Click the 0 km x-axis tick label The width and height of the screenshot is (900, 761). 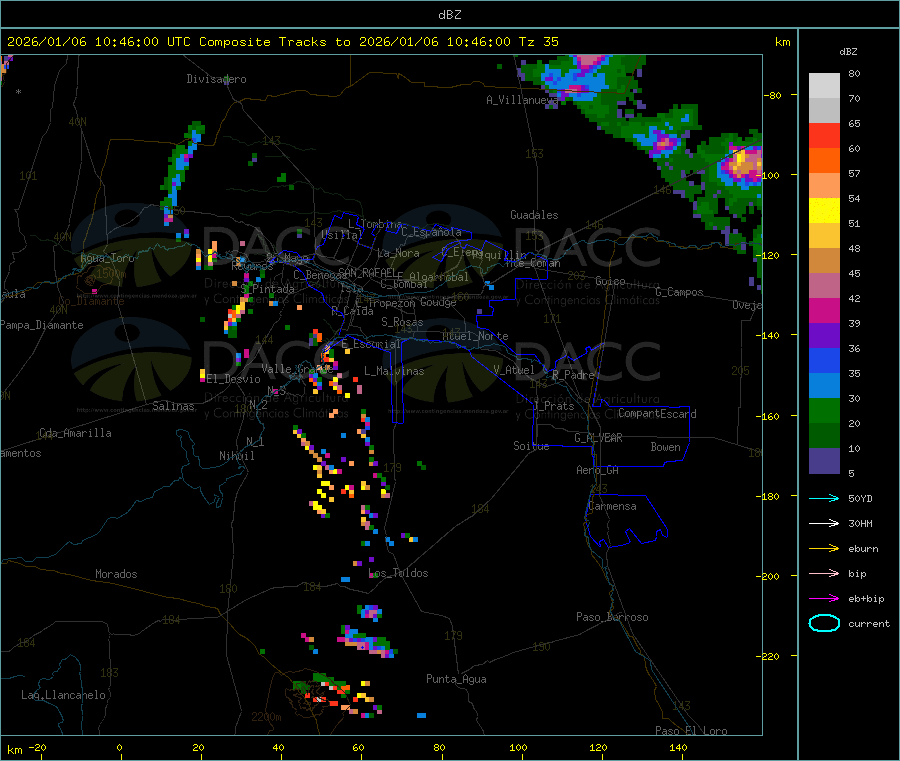119,747
